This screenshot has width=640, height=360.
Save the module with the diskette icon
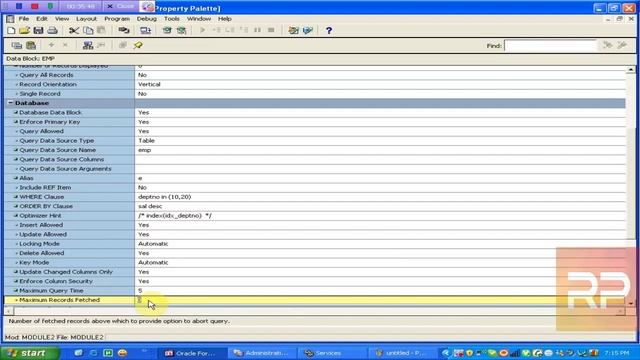[x=38, y=31]
